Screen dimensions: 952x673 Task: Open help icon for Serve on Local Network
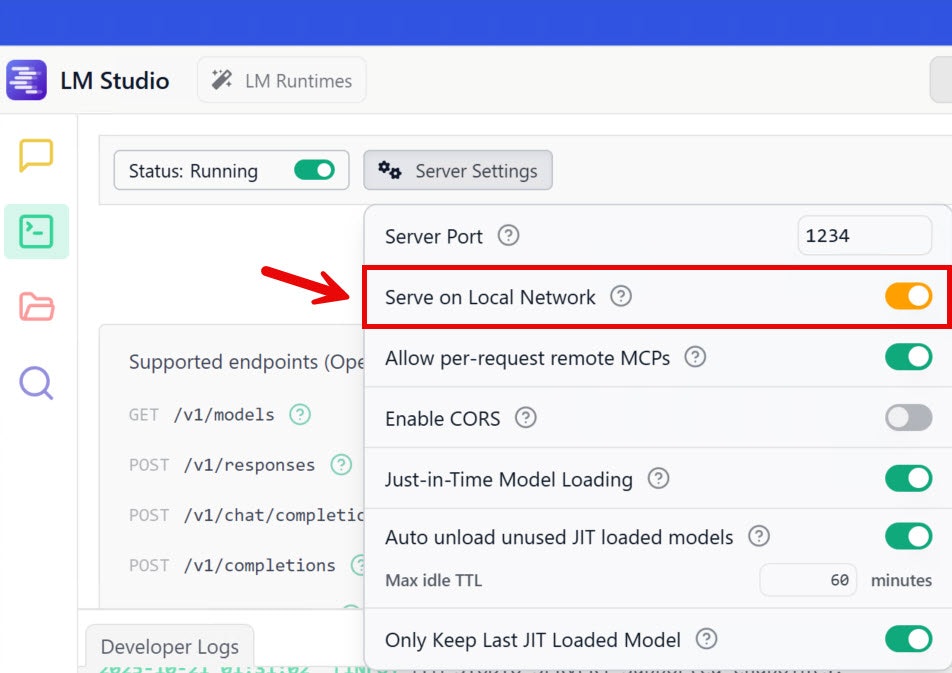click(x=621, y=296)
